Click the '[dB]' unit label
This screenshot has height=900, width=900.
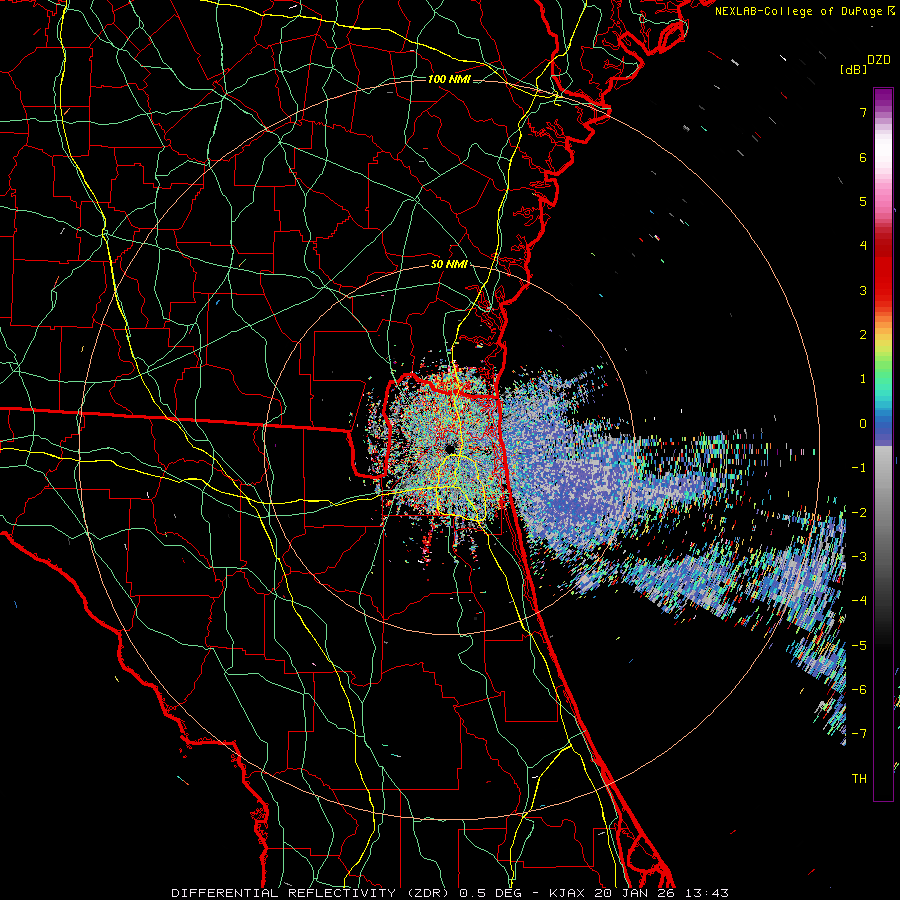point(853,69)
